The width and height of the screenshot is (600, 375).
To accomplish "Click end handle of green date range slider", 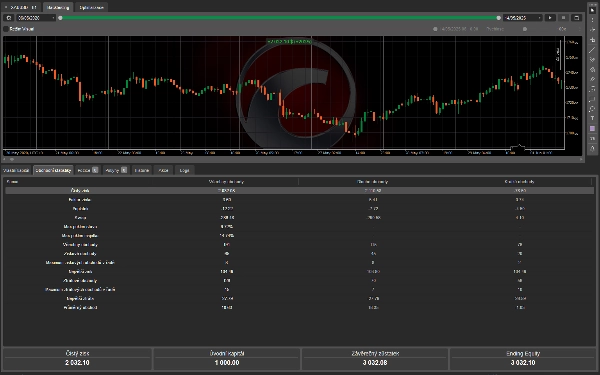I will pyautogui.click(x=499, y=18).
